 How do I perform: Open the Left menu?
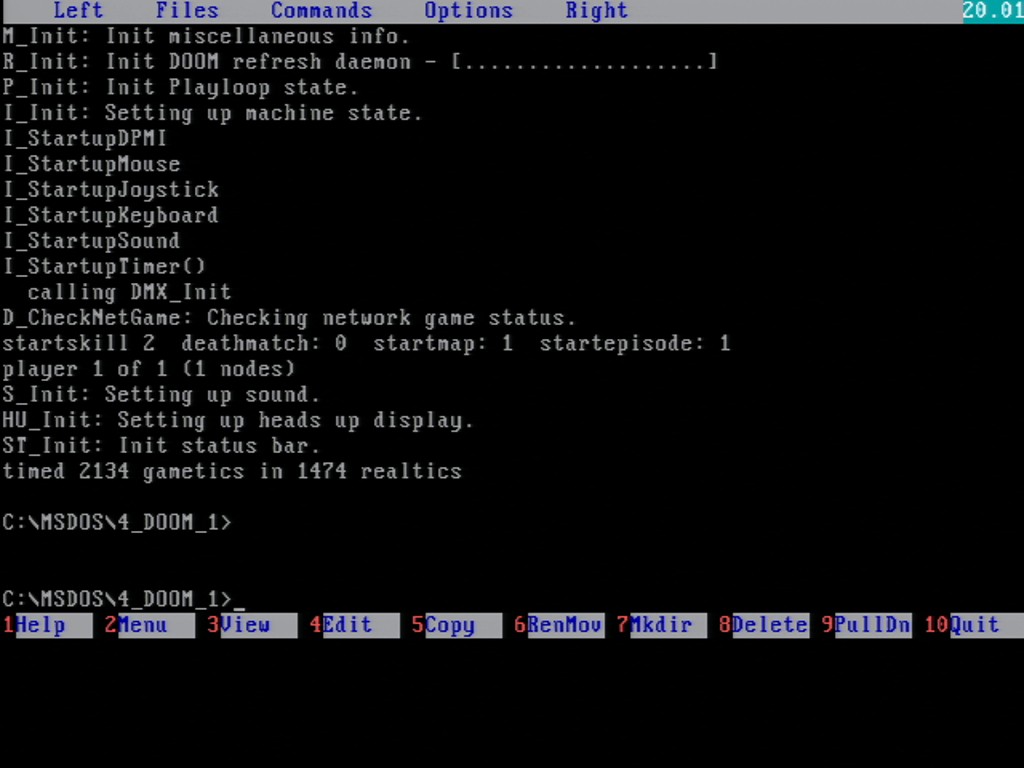point(78,10)
